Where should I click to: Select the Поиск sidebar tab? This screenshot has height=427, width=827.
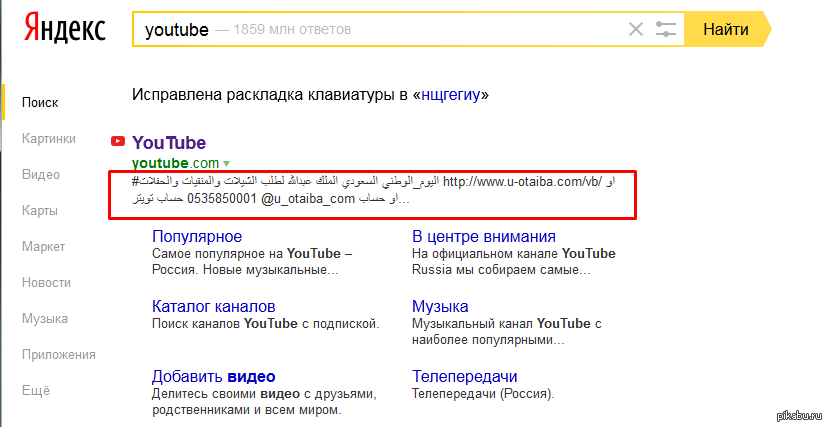pos(40,102)
